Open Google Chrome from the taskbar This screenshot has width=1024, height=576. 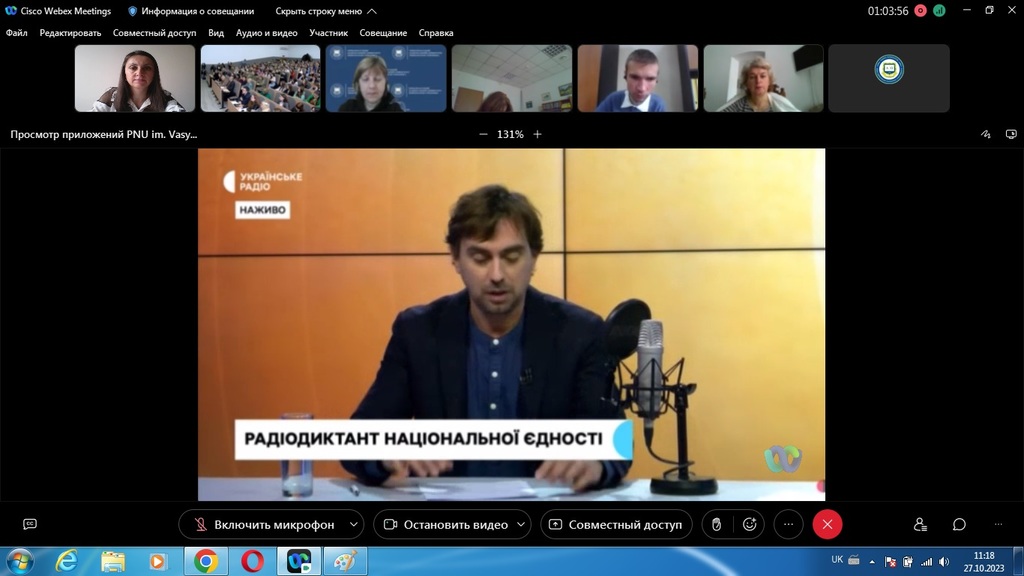click(206, 561)
